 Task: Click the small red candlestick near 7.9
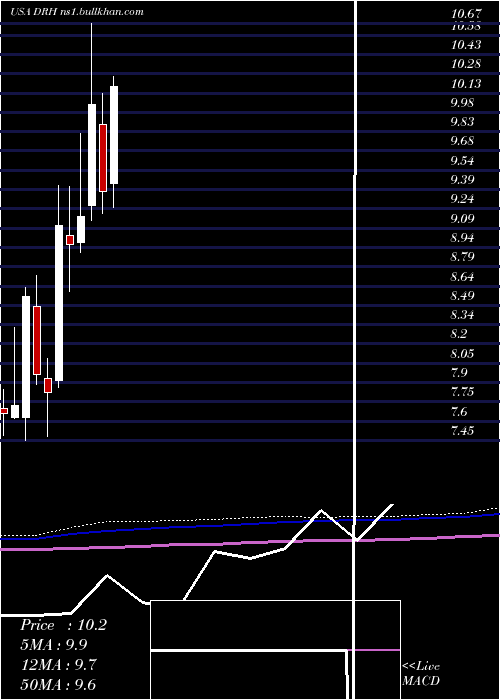click(x=48, y=385)
